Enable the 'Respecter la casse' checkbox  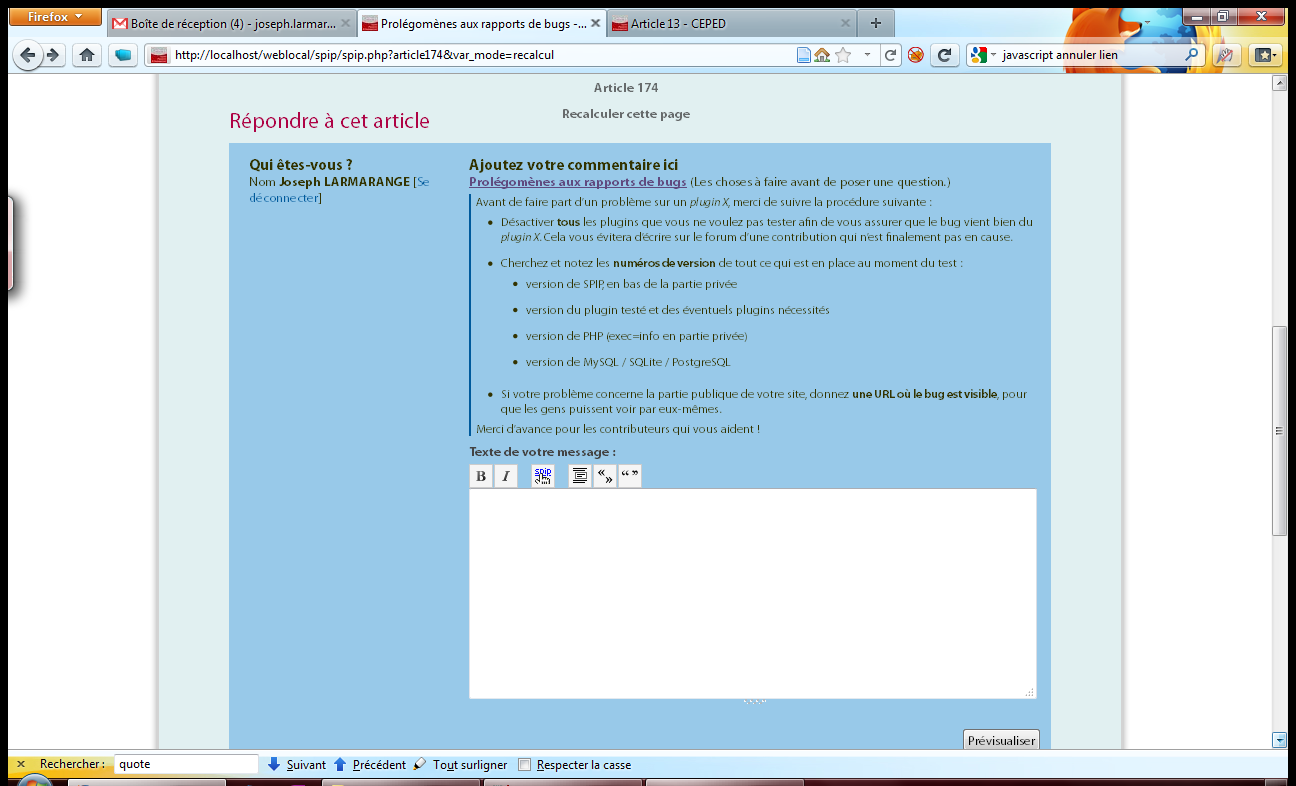coord(525,765)
